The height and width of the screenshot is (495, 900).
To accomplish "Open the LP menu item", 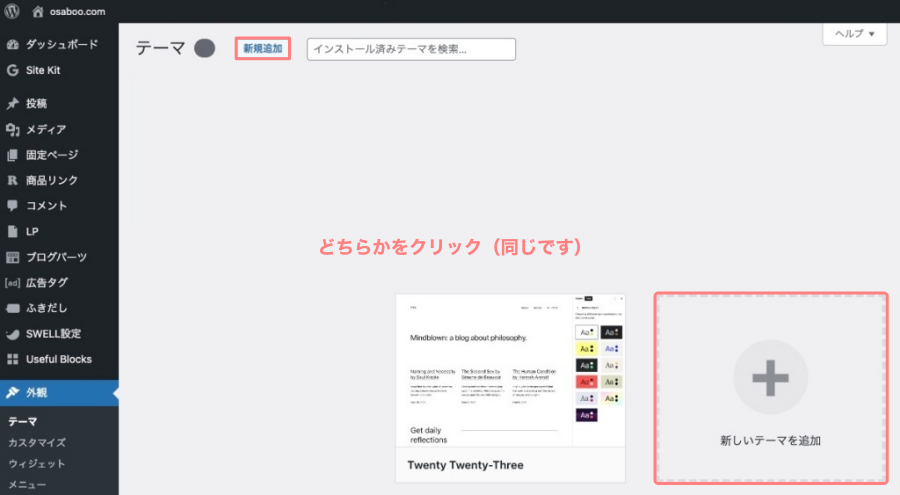I will click(x=32, y=231).
